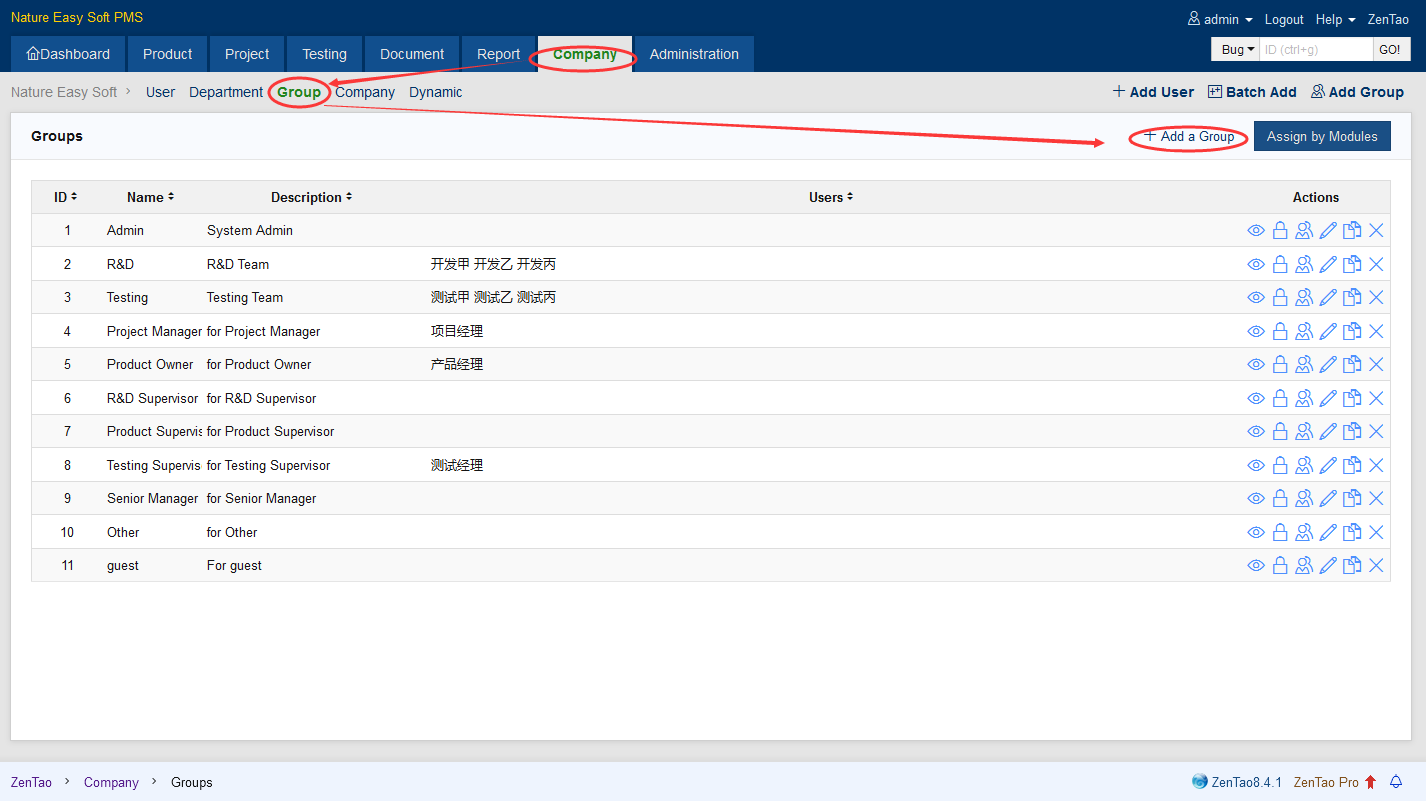Open the Help dropdown menu
1426x801 pixels.
click(1335, 20)
